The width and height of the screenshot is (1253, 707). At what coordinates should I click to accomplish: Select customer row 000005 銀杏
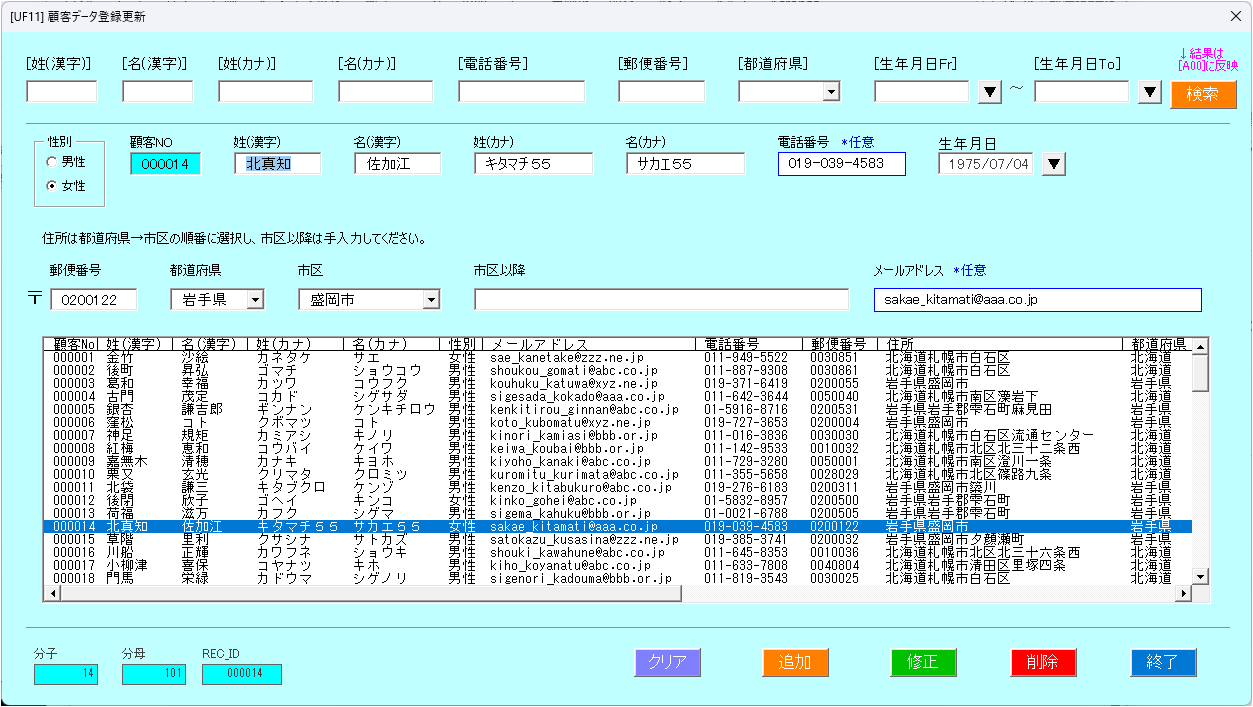tap(300, 410)
